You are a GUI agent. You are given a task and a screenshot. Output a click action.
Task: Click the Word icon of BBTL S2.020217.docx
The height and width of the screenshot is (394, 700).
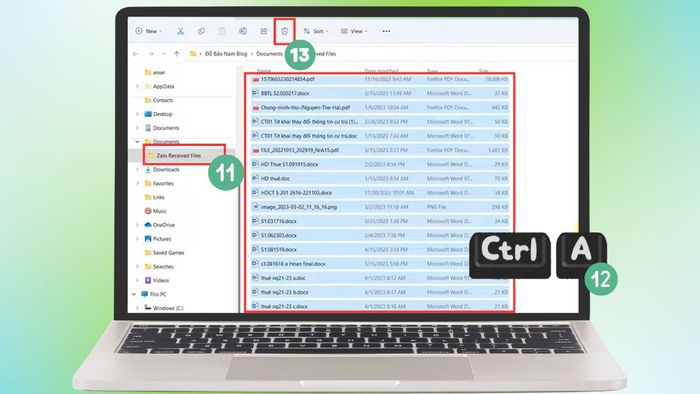[255, 93]
